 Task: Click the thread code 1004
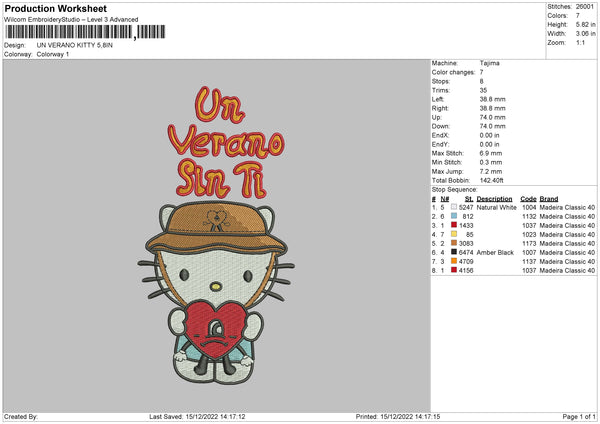click(529, 207)
